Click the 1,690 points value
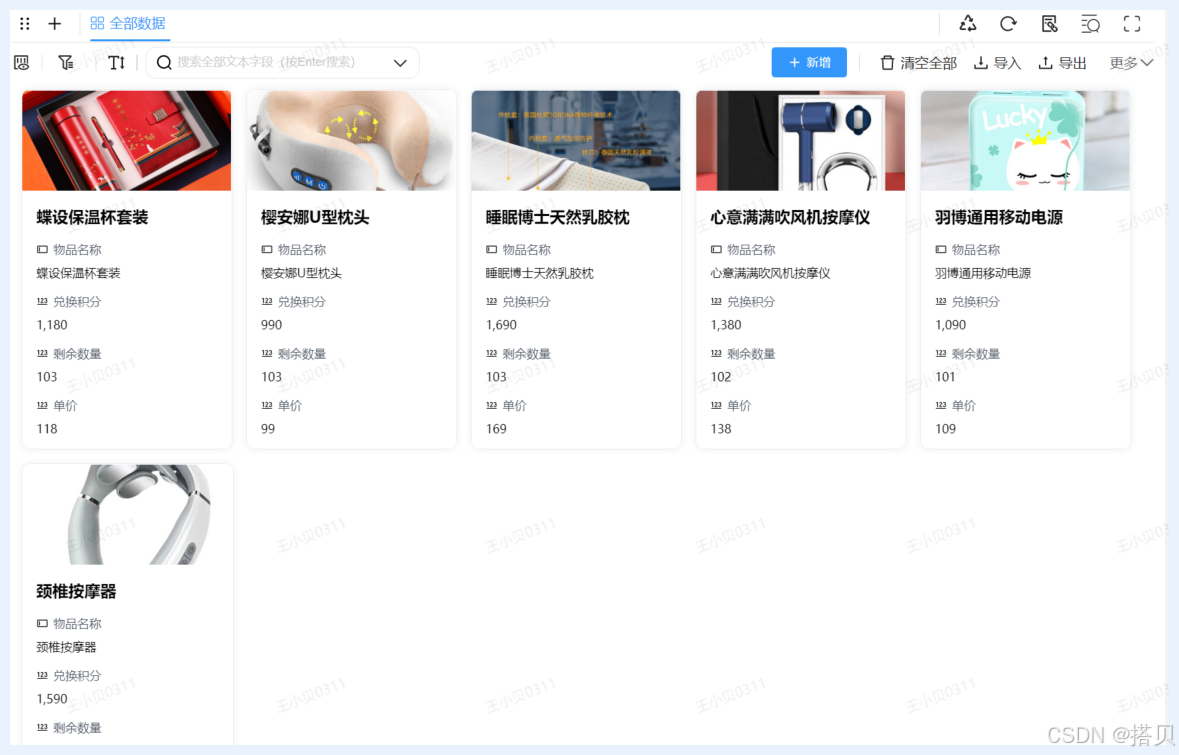This screenshot has width=1179, height=755. tap(501, 325)
